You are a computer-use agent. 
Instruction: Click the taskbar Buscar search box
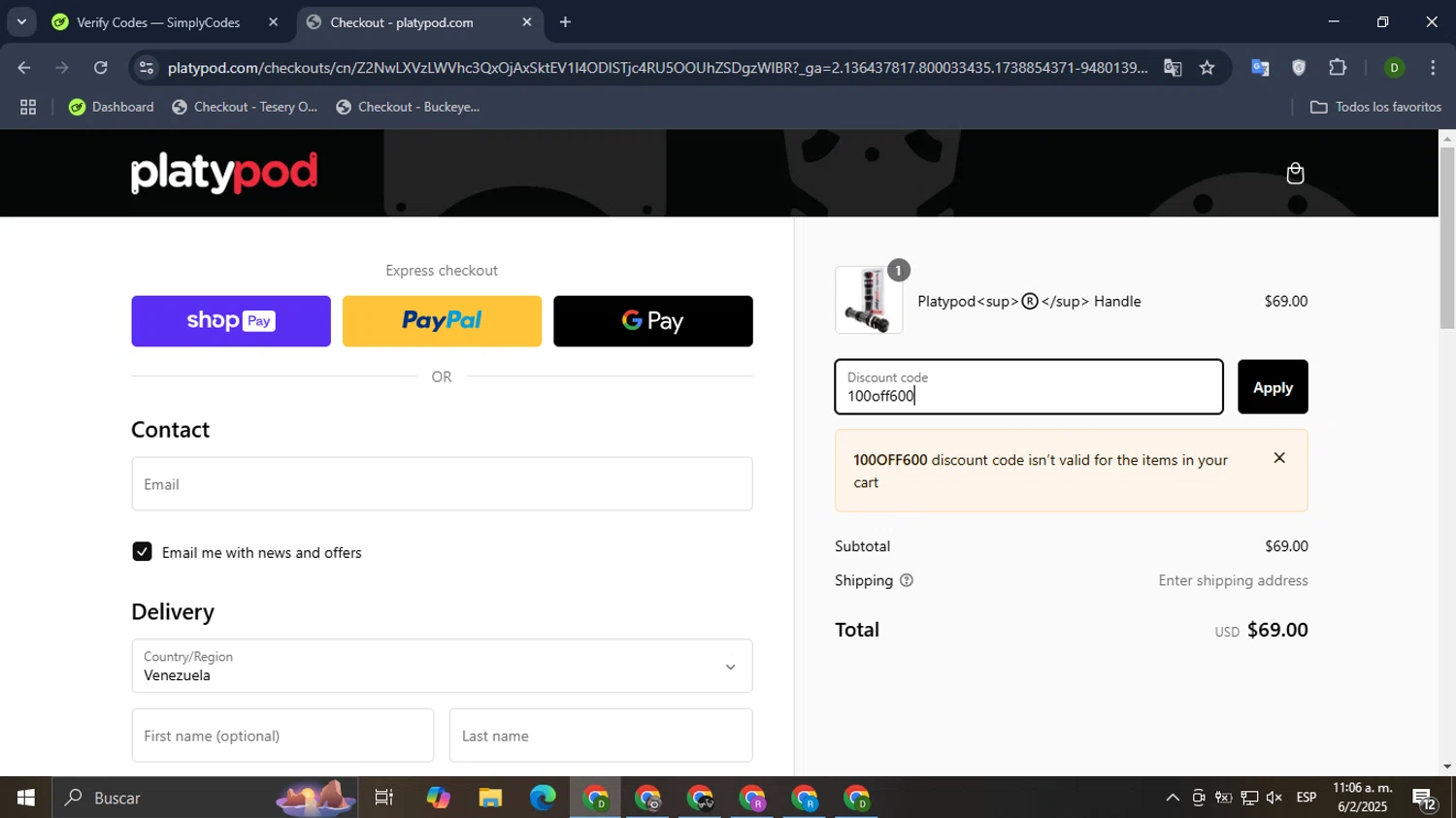(x=205, y=798)
